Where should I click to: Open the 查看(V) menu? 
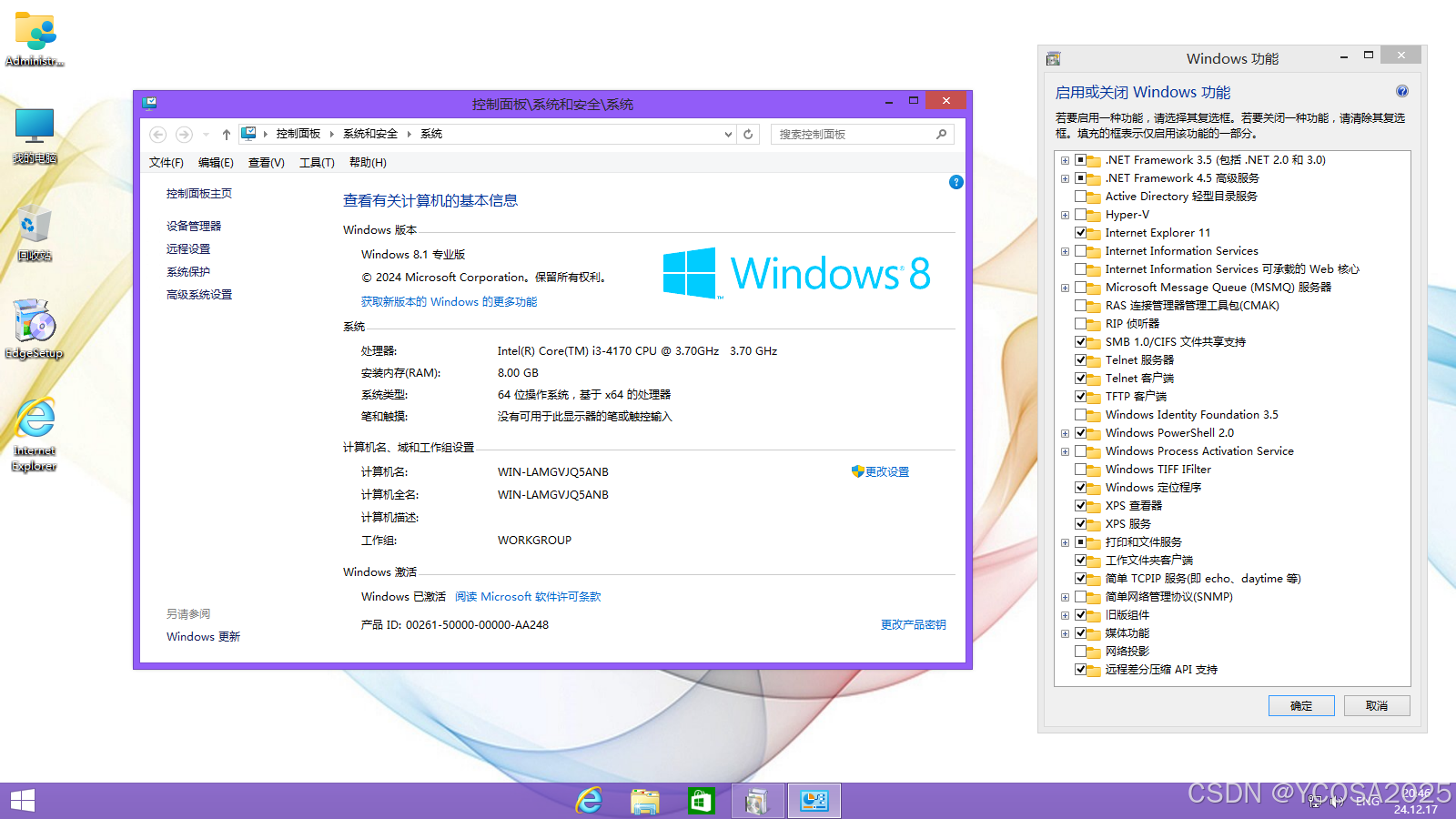[x=267, y=163]
